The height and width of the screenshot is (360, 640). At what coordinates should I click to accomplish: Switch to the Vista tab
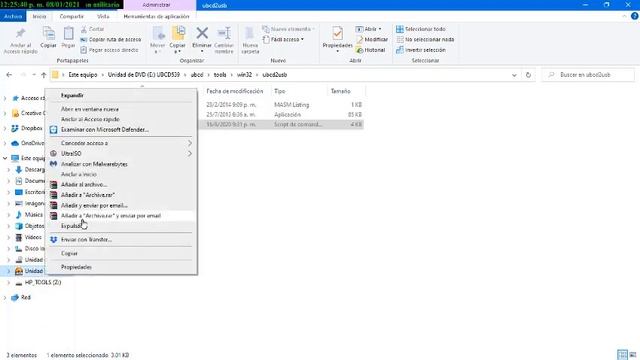pyautogui.click(x=103, y=16)
